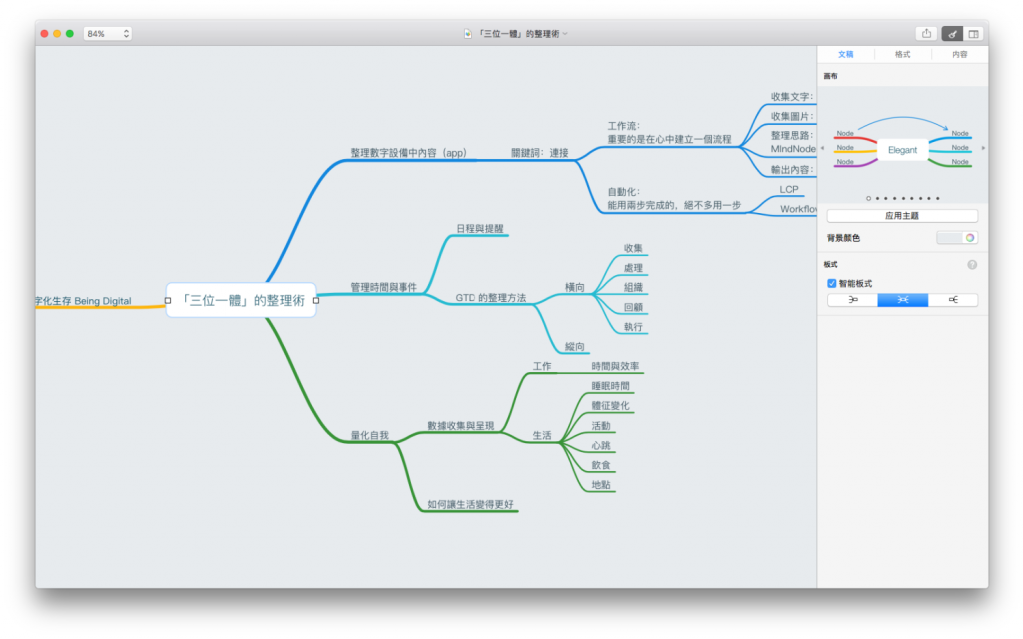The image size is (1023, 639).
Task: Show the next theme with right arrow
Action: point(983,149)
